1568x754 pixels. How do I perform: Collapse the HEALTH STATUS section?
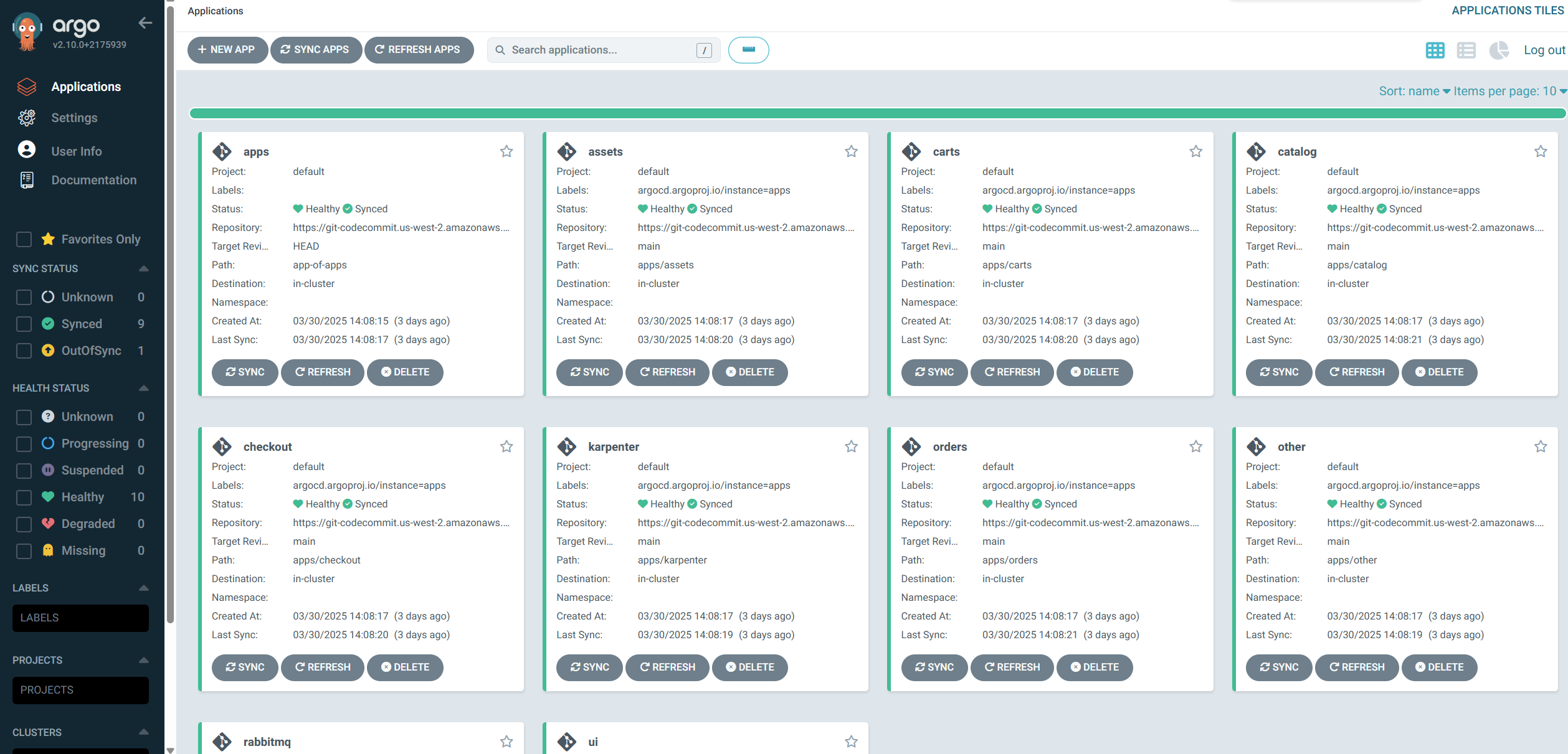pyautogui.click(x=144, y=388)
